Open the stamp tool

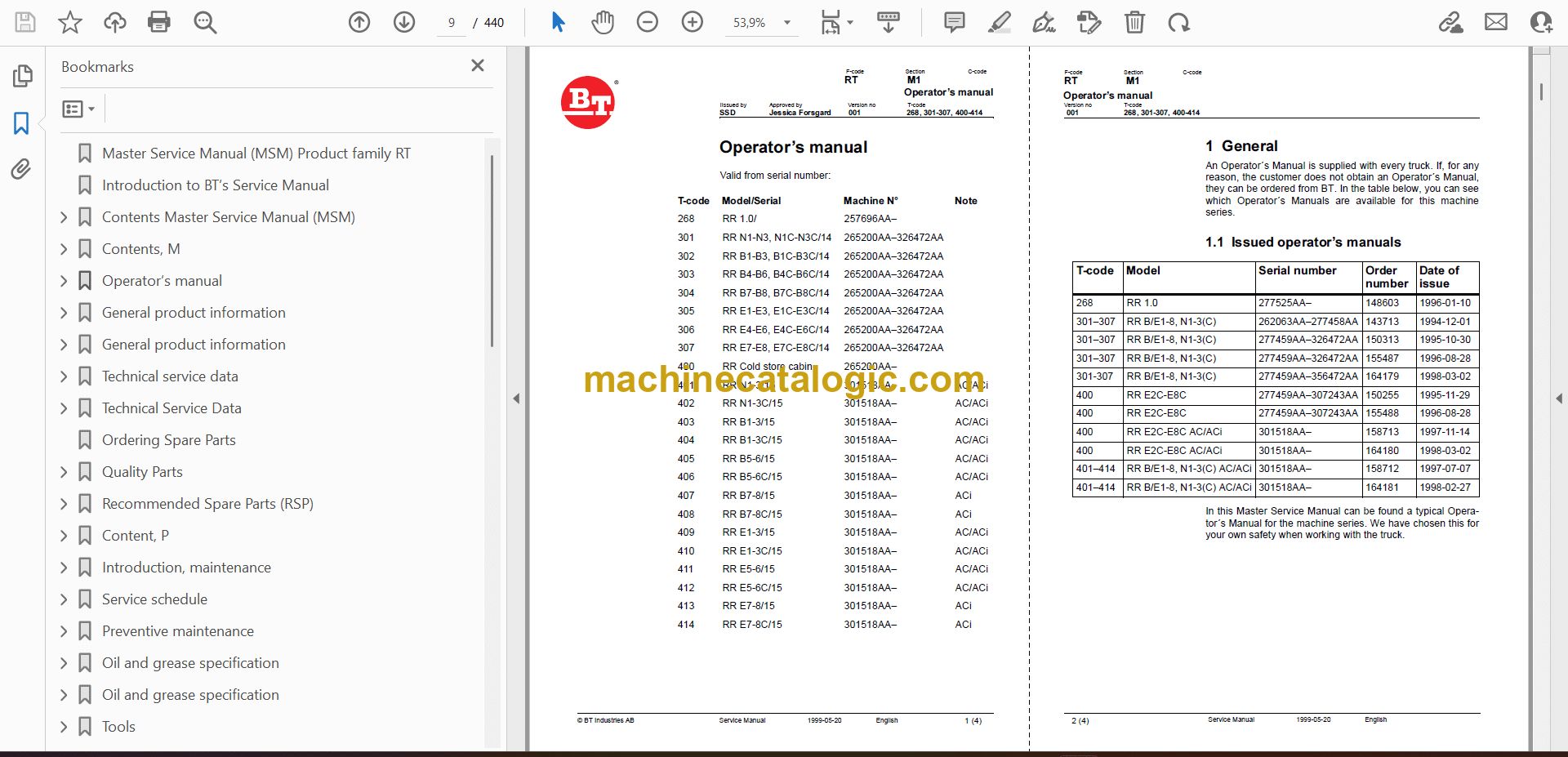click(1089, 22)
